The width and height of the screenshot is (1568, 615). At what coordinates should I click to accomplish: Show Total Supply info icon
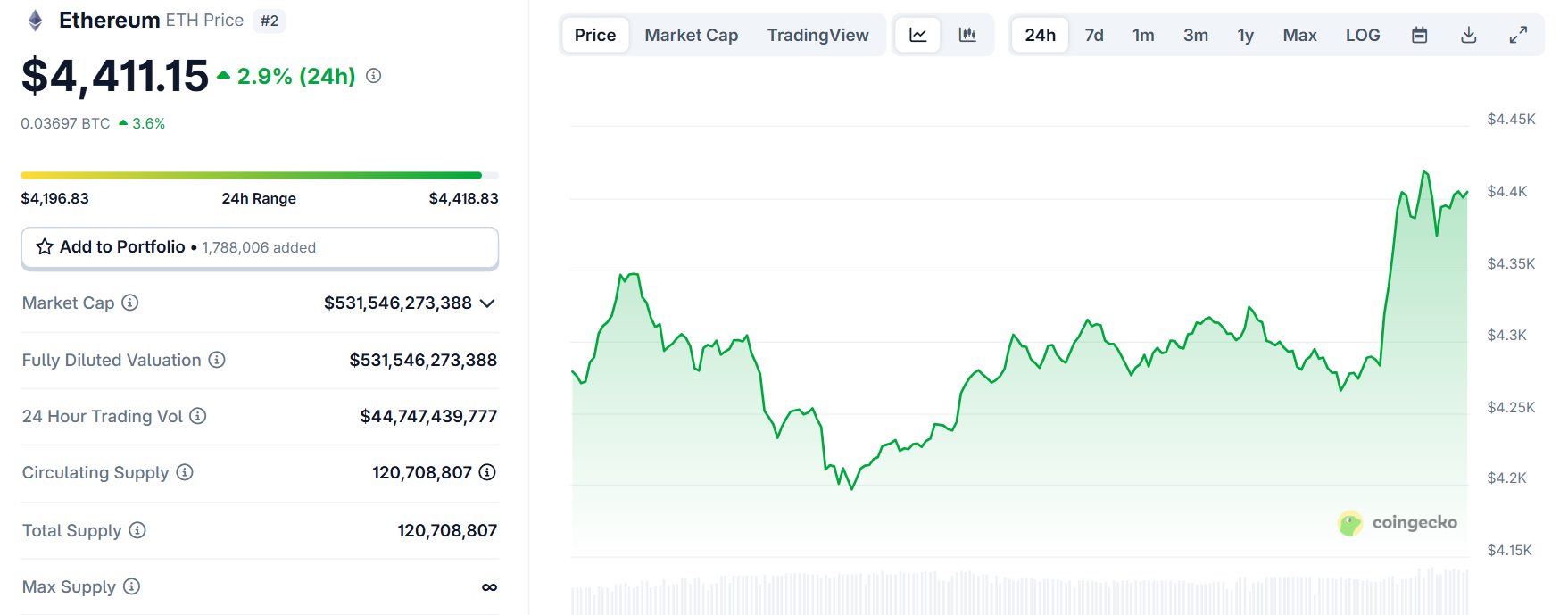click(137, 530)
